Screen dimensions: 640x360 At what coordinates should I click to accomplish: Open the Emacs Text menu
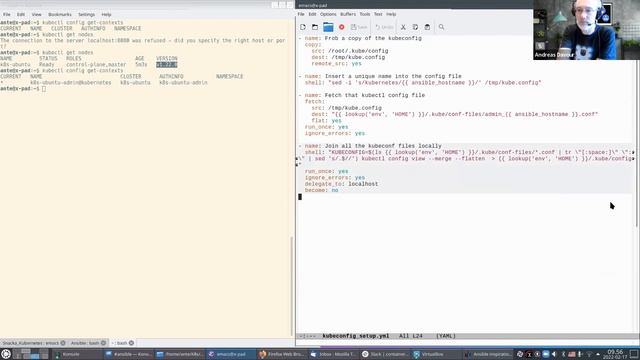point(378,14)
